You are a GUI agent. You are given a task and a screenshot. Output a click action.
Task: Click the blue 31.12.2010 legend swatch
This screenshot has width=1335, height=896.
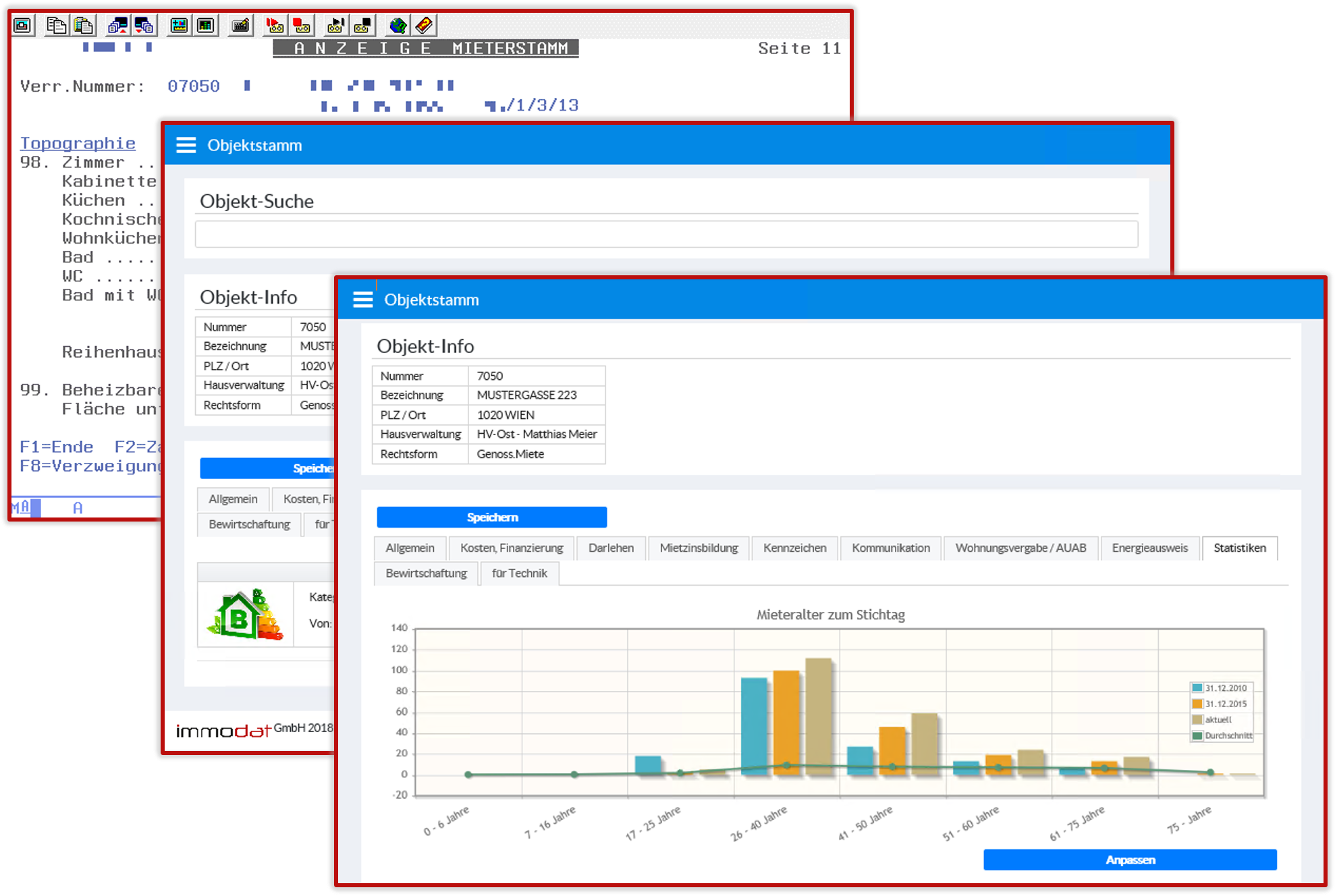[x=1197, y=688]
